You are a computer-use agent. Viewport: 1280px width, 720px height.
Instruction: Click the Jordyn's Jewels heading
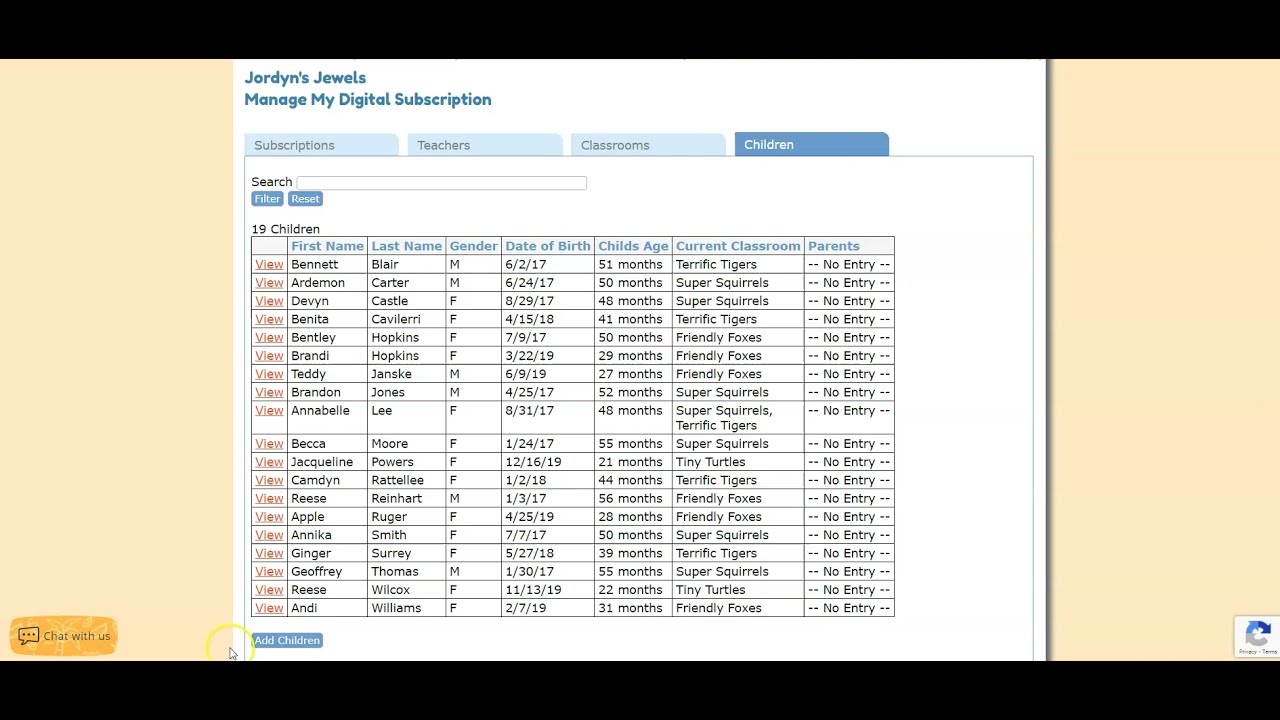click(305, 78)
